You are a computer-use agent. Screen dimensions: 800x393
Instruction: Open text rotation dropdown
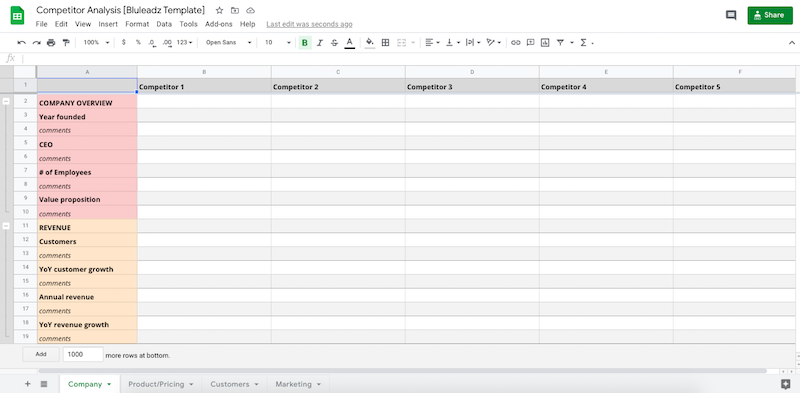coord(493,43)
